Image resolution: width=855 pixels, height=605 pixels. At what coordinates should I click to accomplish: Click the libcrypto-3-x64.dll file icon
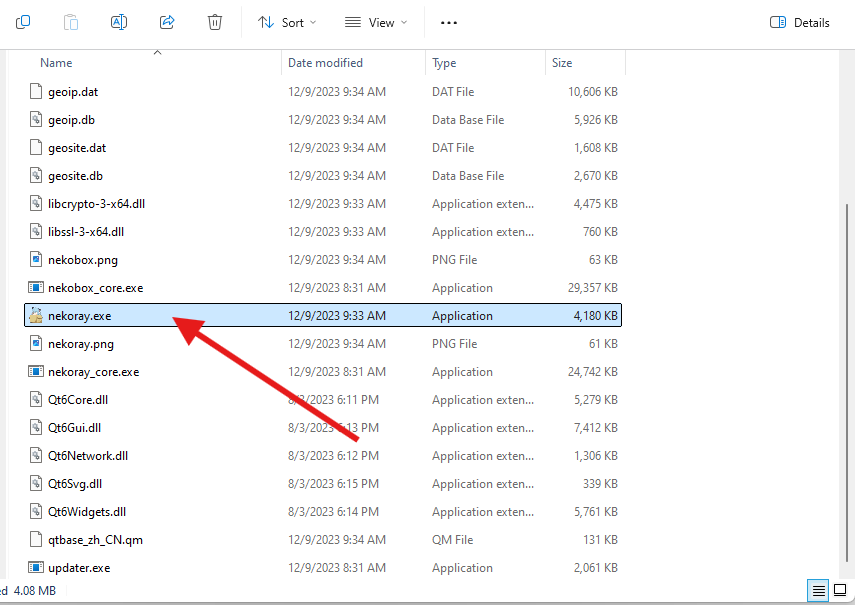[36, 203]
